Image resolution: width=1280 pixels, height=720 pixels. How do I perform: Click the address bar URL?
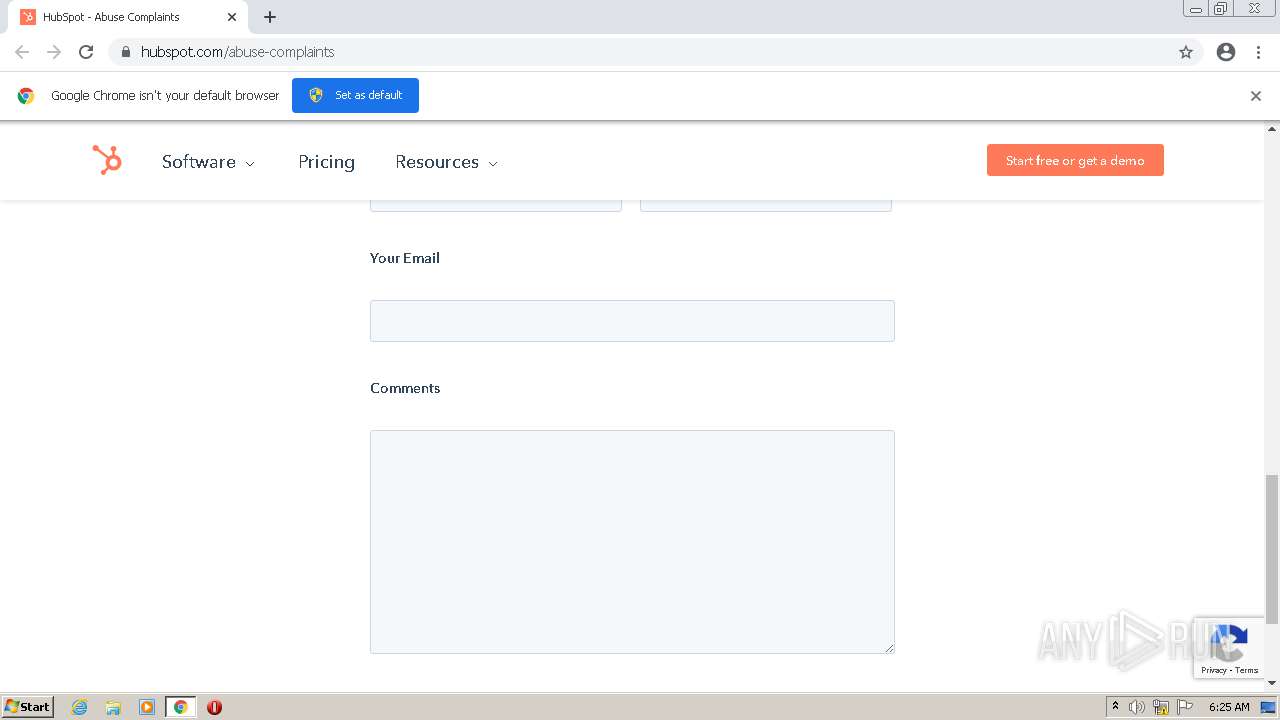(x=238, y=52)
